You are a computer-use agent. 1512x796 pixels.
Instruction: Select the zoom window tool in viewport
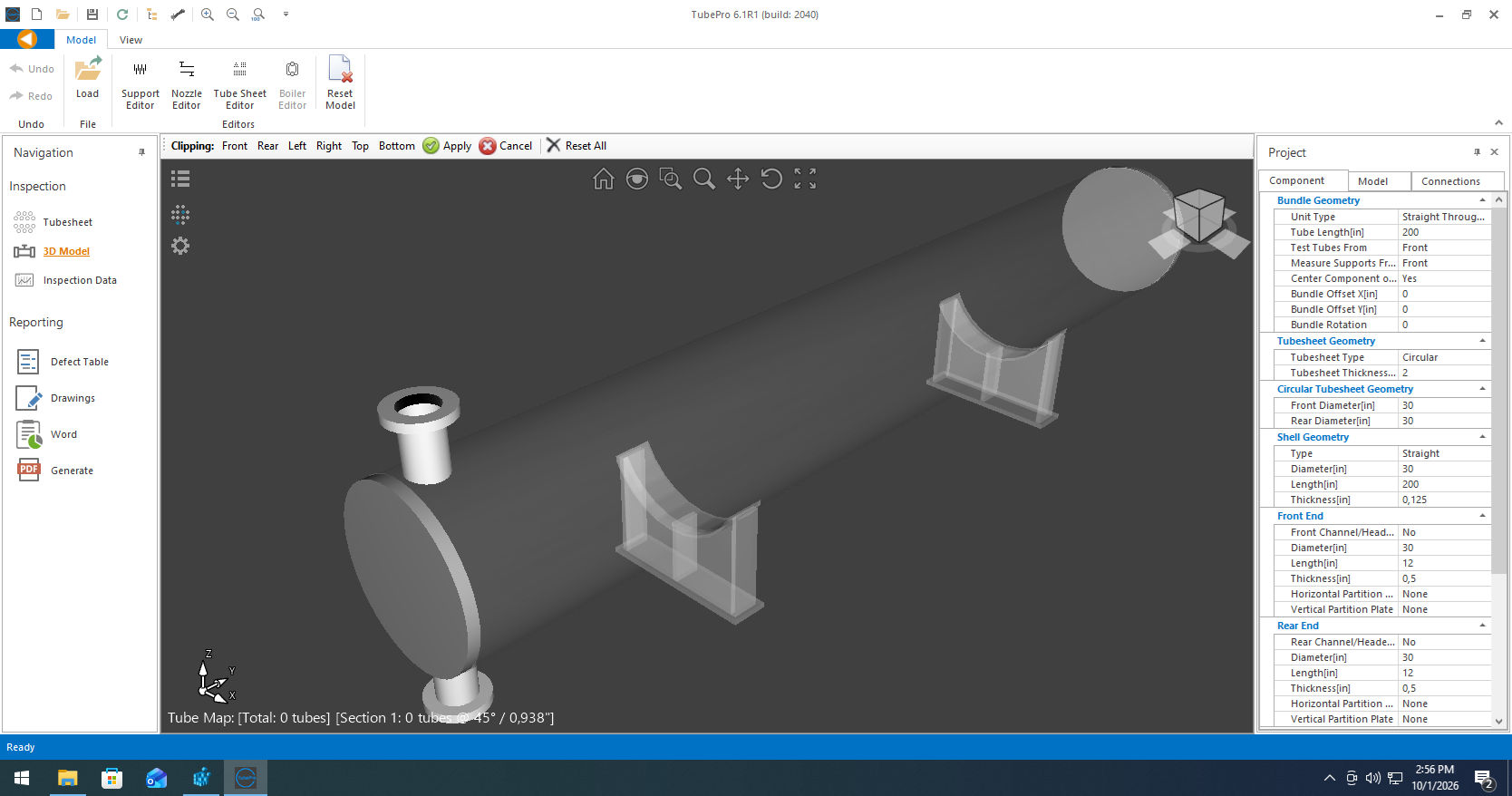(671, 180)
